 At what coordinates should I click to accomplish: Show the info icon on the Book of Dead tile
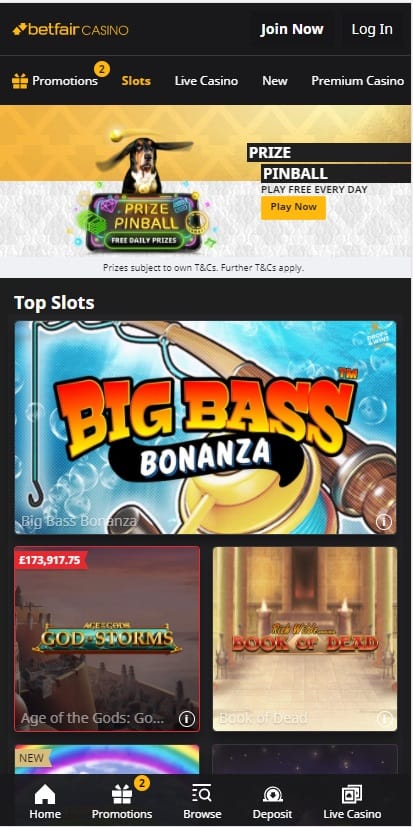385,719
